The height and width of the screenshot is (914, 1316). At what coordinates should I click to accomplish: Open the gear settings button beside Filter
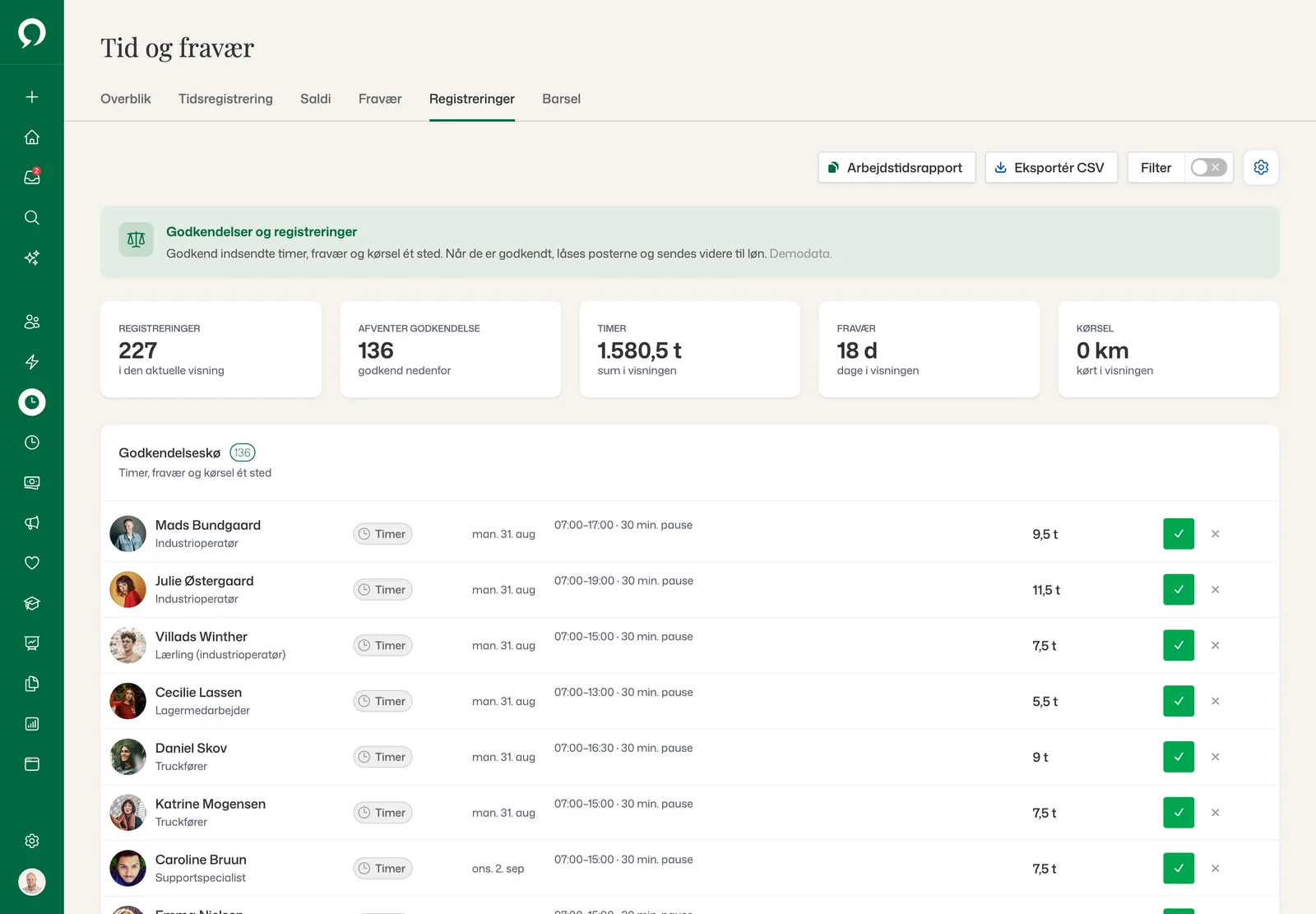(x=1261, y=168)
